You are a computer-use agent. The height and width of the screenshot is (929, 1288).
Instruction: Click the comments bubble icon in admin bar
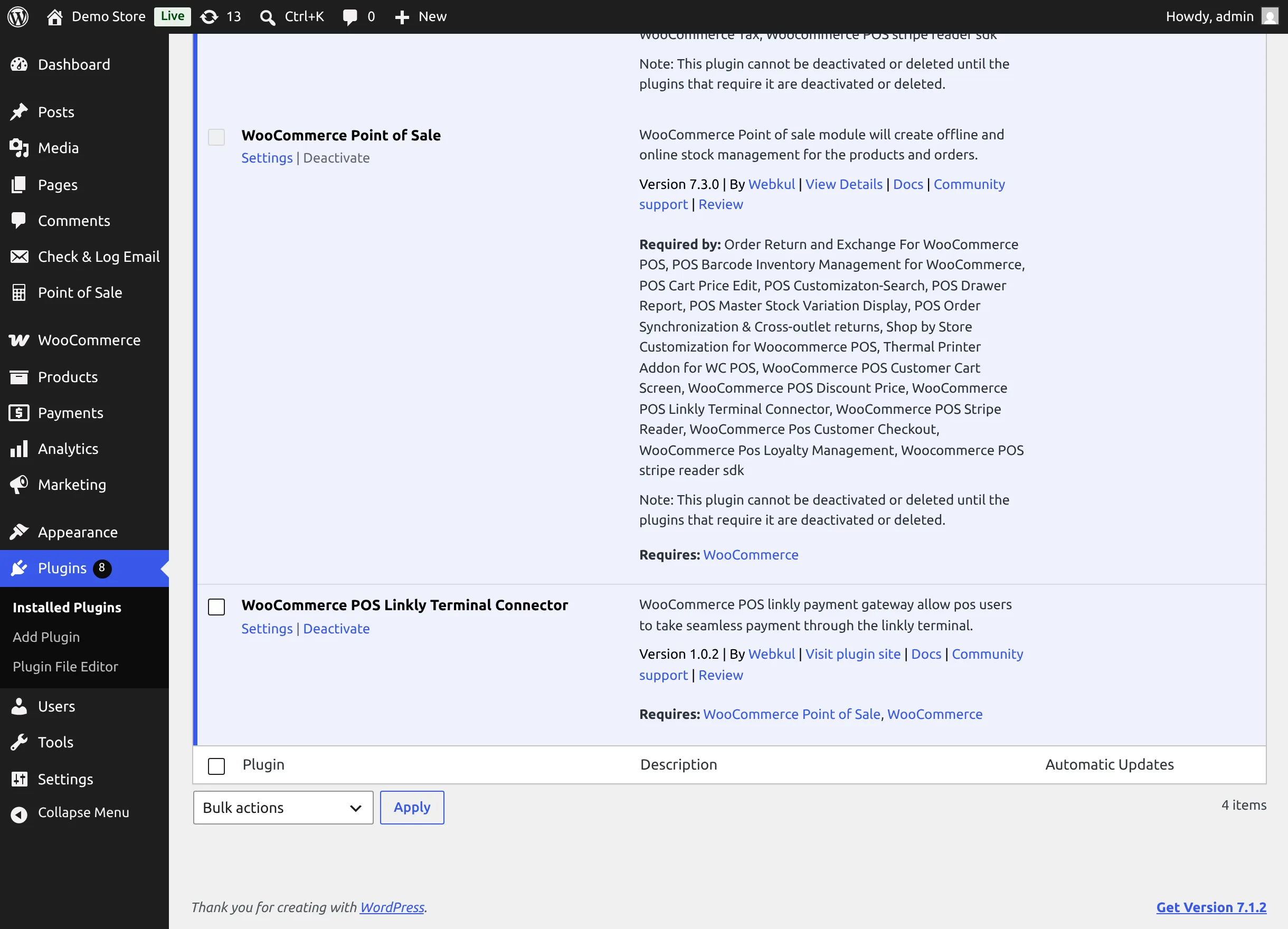(x=350, y=17)
